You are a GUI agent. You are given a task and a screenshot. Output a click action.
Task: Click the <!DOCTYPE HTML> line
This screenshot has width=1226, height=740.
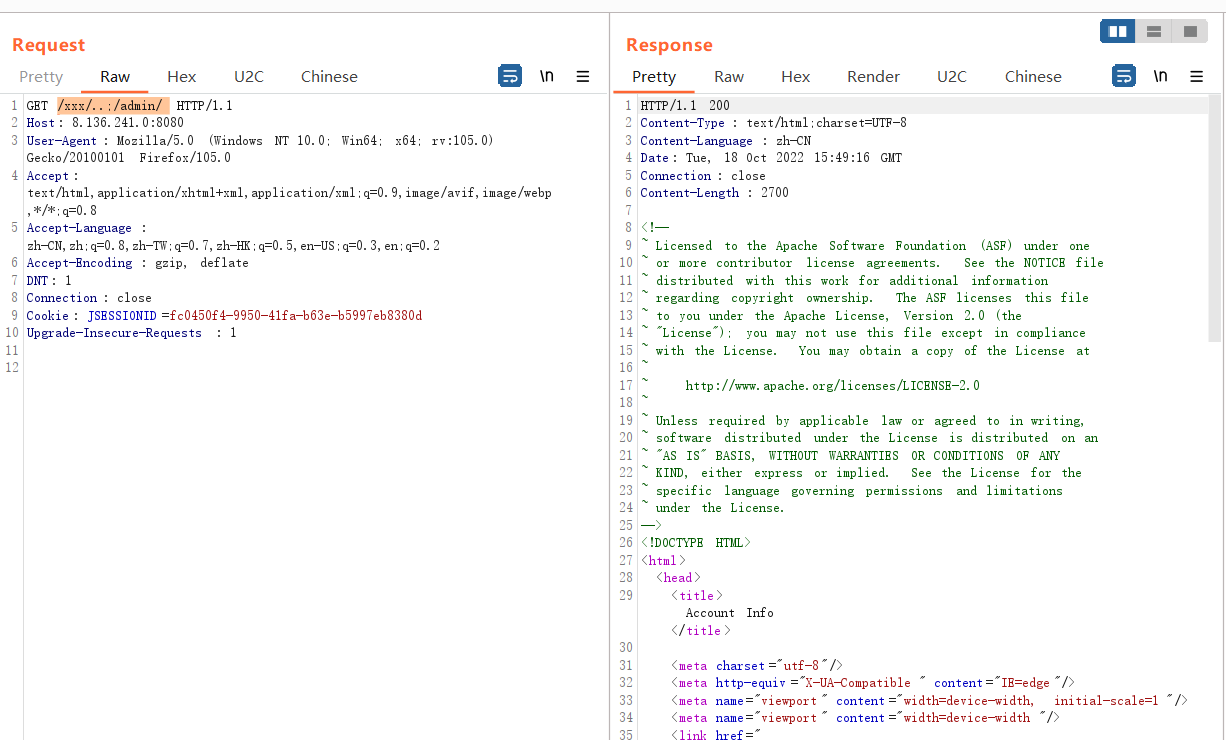point(695,543)
